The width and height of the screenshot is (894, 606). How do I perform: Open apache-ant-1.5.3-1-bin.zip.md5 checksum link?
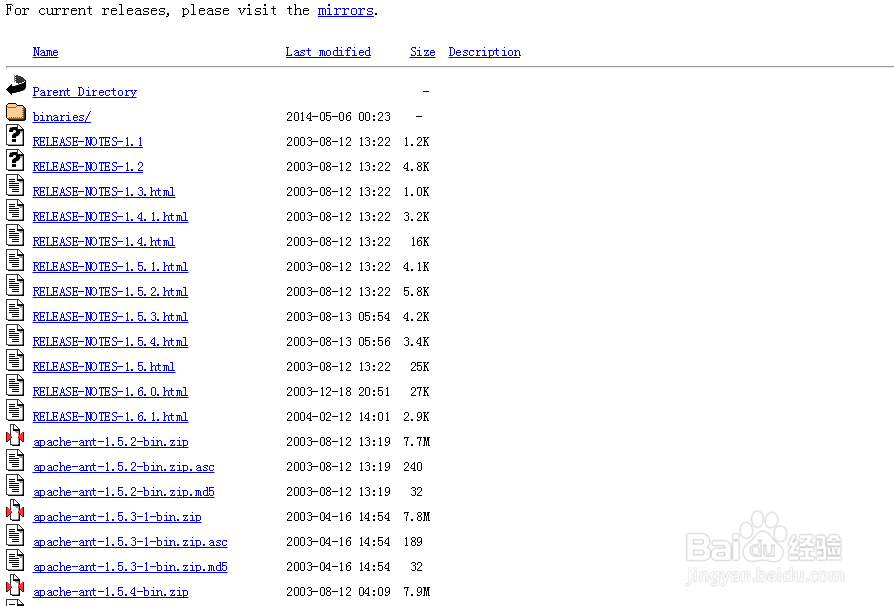tap(130, 568)
